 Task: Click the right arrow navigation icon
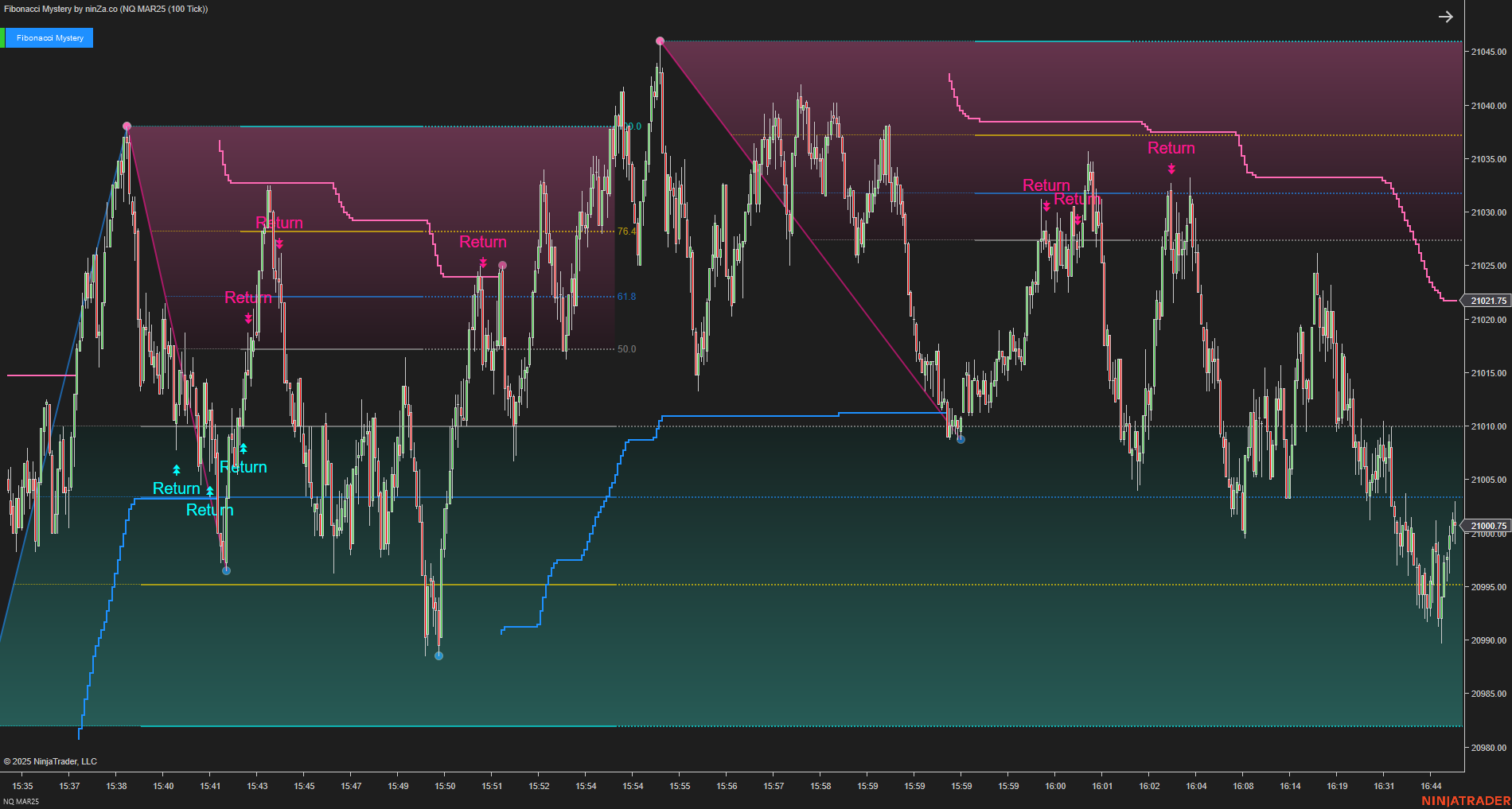[1446, 16]
